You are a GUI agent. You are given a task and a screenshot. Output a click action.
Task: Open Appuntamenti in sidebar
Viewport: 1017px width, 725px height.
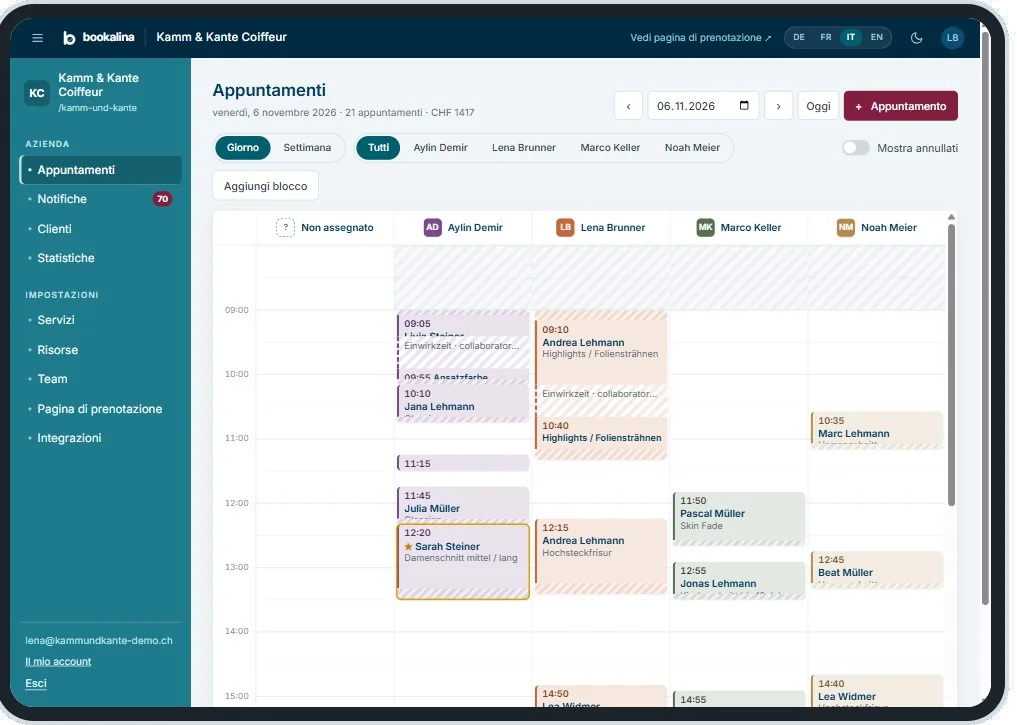click(101, 170)
